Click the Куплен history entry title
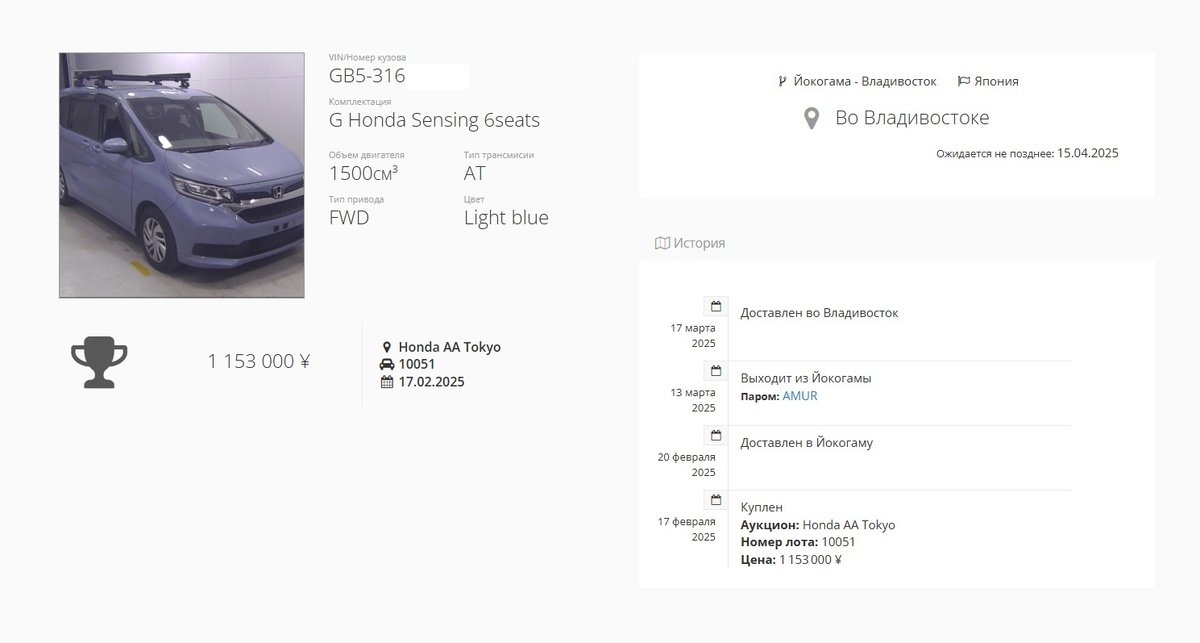 [762, 507]
